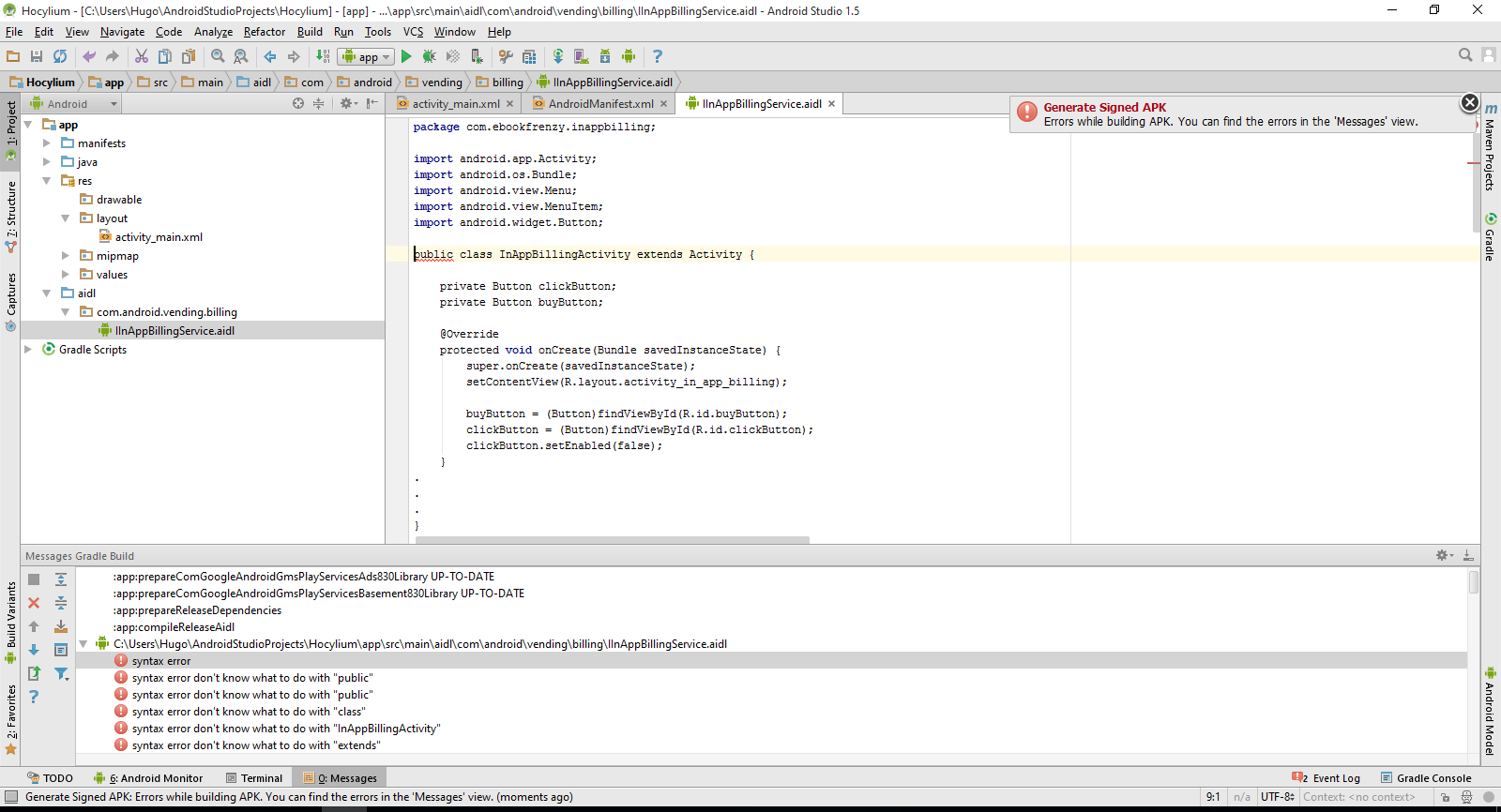Open the Terminal tool window

pos(254,778)
